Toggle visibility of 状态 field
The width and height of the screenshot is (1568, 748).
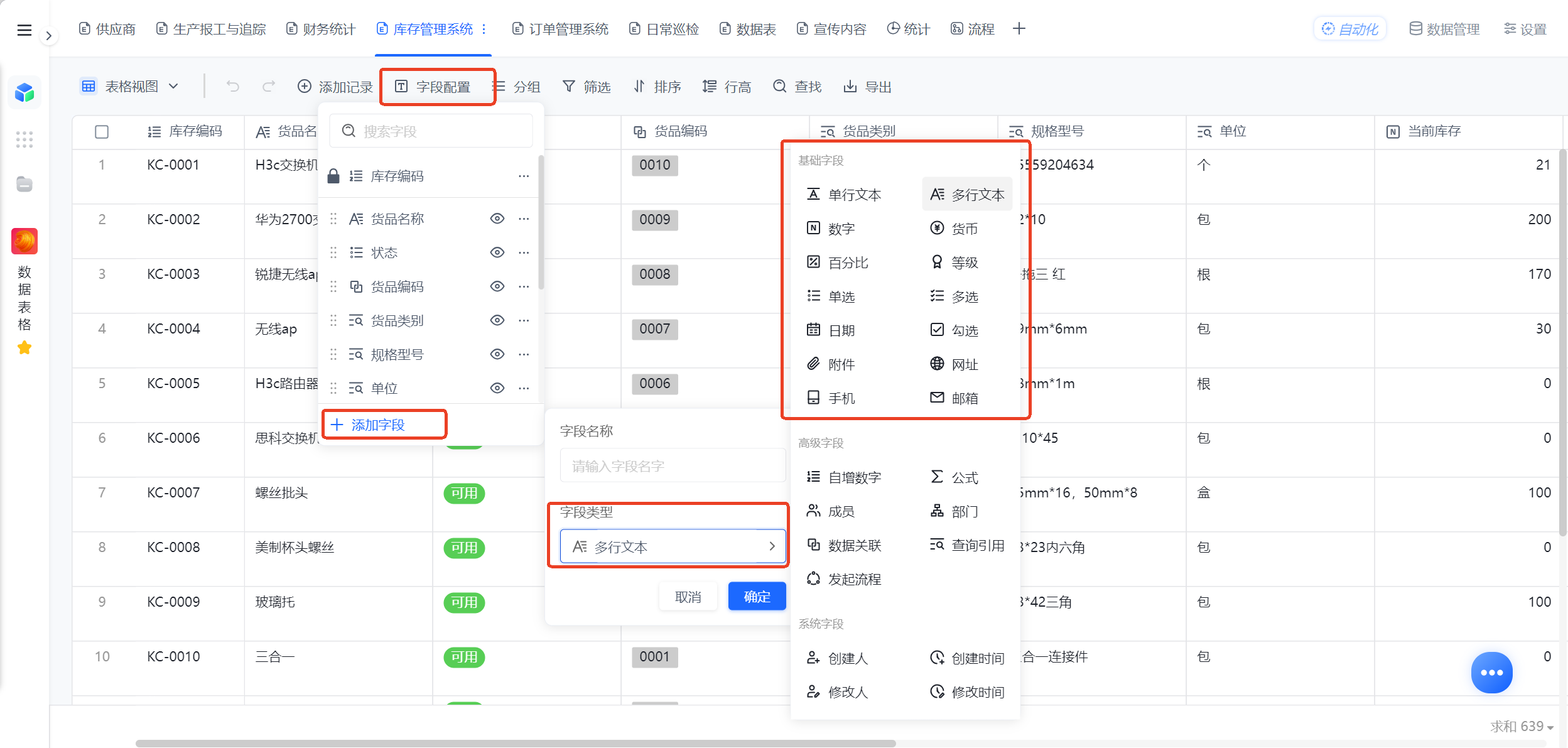click(497, 252)
